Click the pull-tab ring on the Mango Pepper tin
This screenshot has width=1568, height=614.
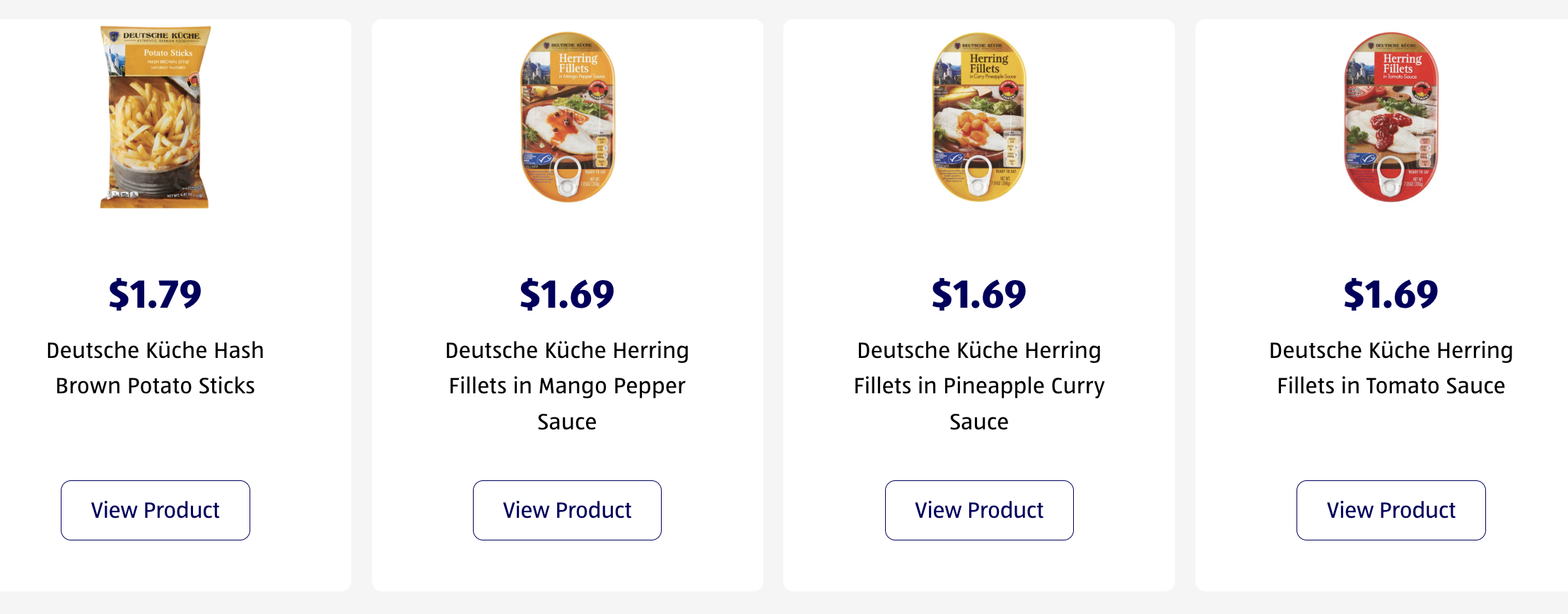click(x=567, y=183)
